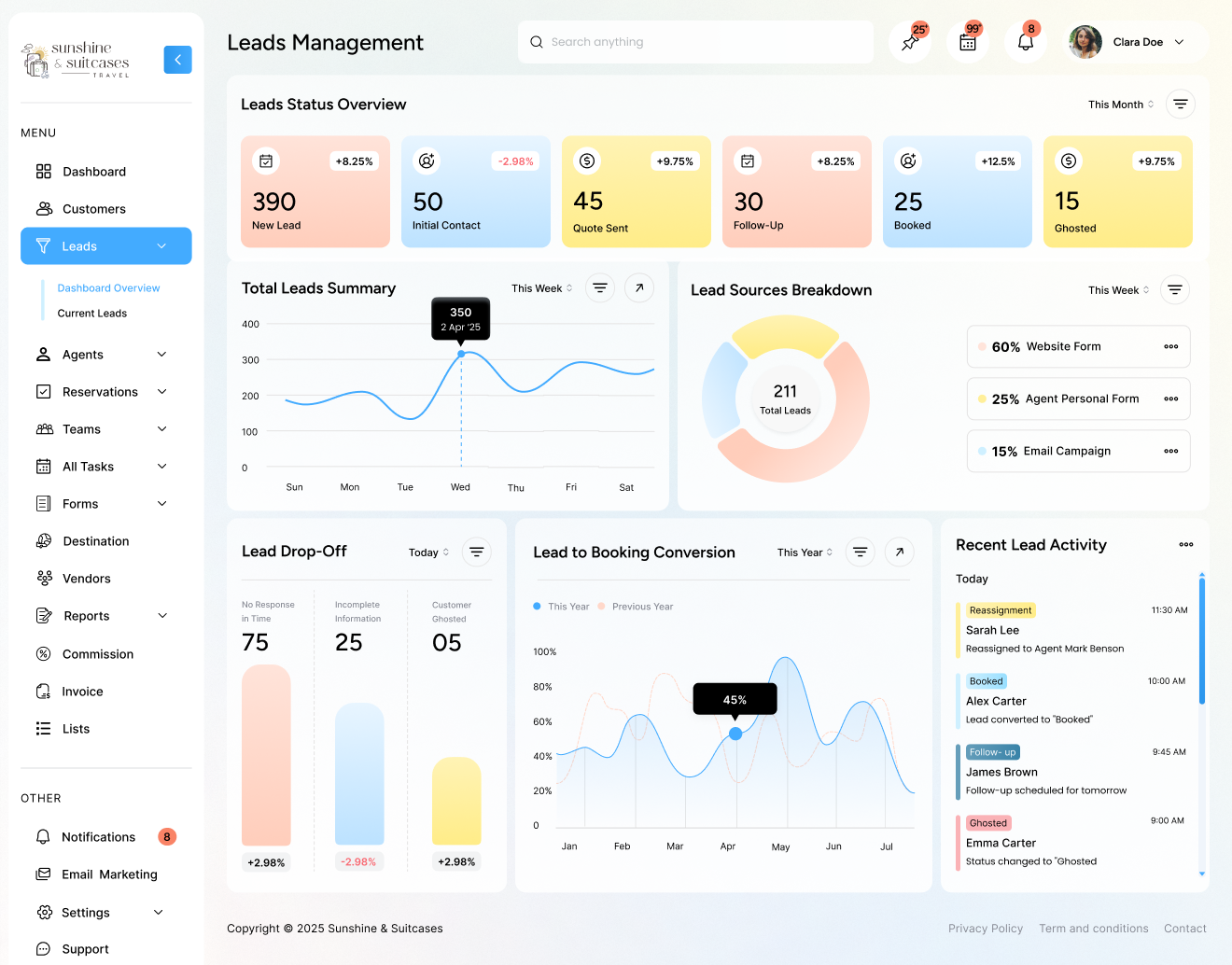Viewport: 1232px width, 965px height.
Task: Open the Privacy Policy link
Action: pos(985,929)
